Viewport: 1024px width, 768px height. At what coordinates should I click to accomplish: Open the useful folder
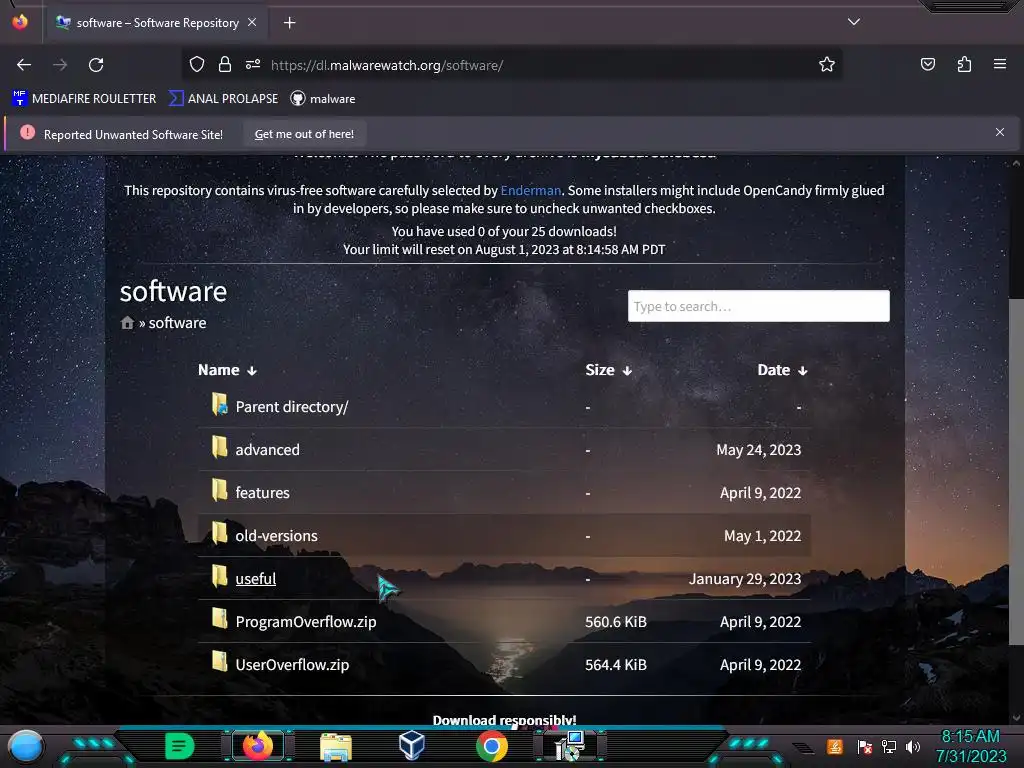(x=255, y=579)
